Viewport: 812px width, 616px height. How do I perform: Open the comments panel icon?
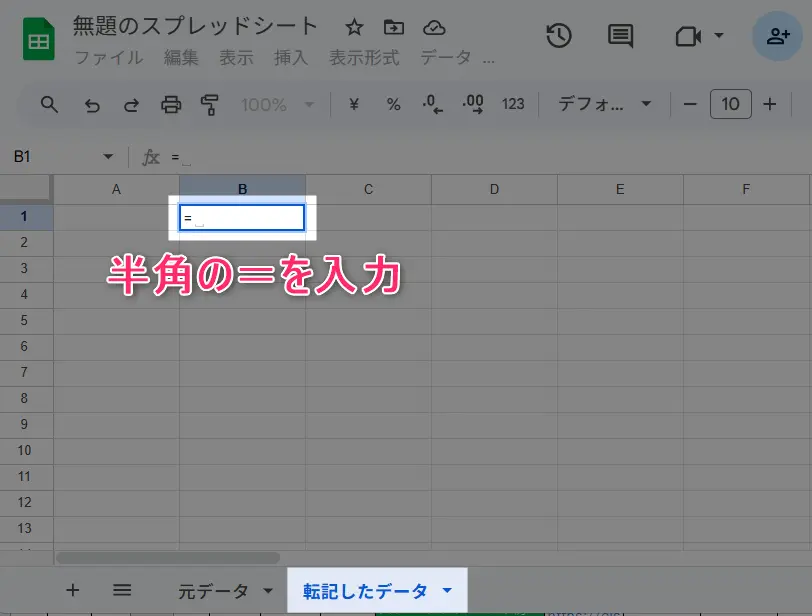click(x=621, y=36)
